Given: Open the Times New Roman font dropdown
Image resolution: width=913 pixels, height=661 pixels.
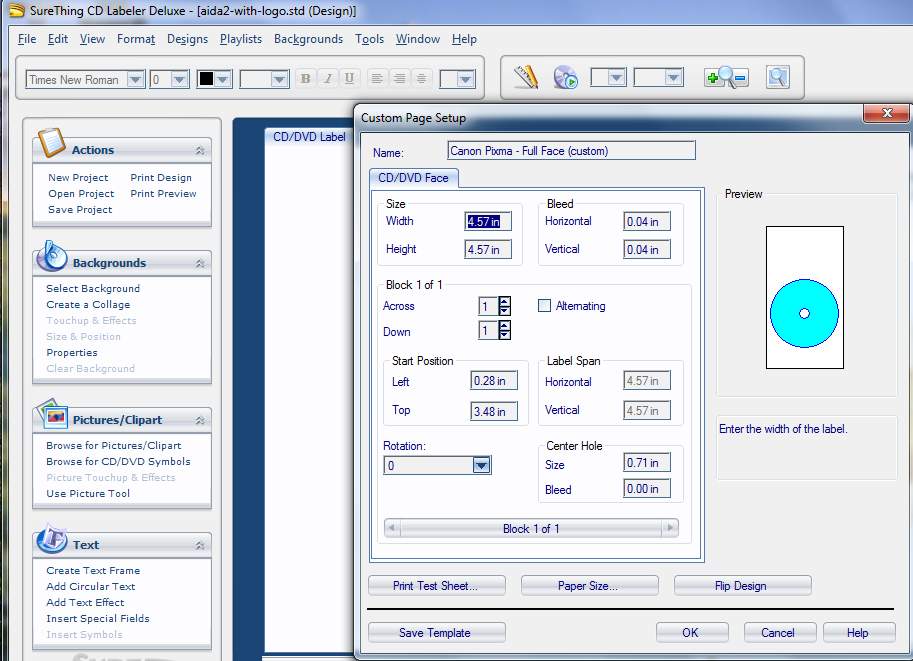Looking at the screenshot, I should tap(135, 80).
